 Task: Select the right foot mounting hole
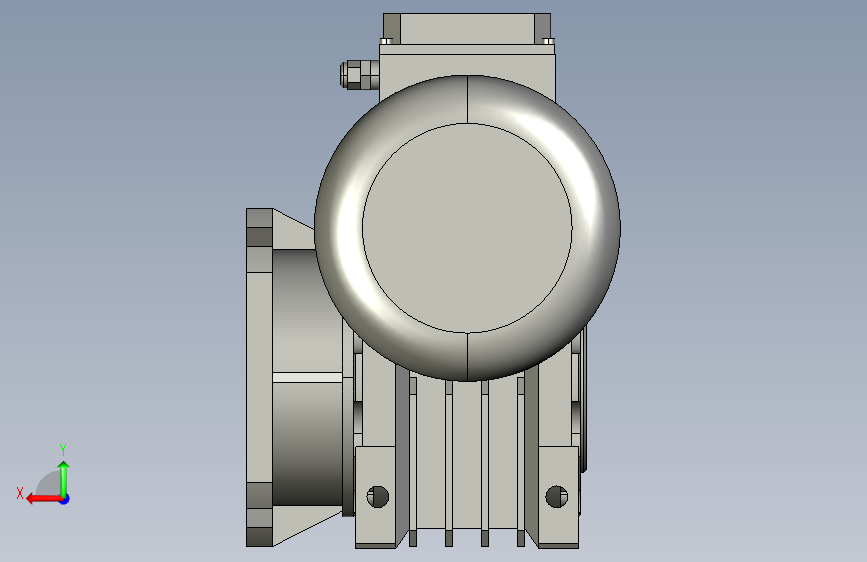coord(556,497)
